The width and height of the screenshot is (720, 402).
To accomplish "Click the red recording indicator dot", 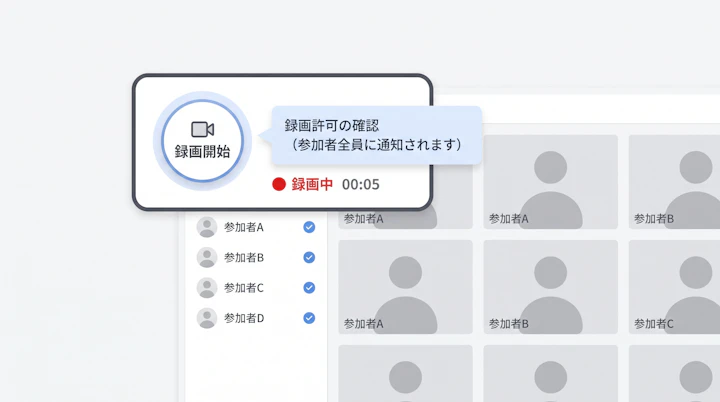I will click(x=279, y=184).
